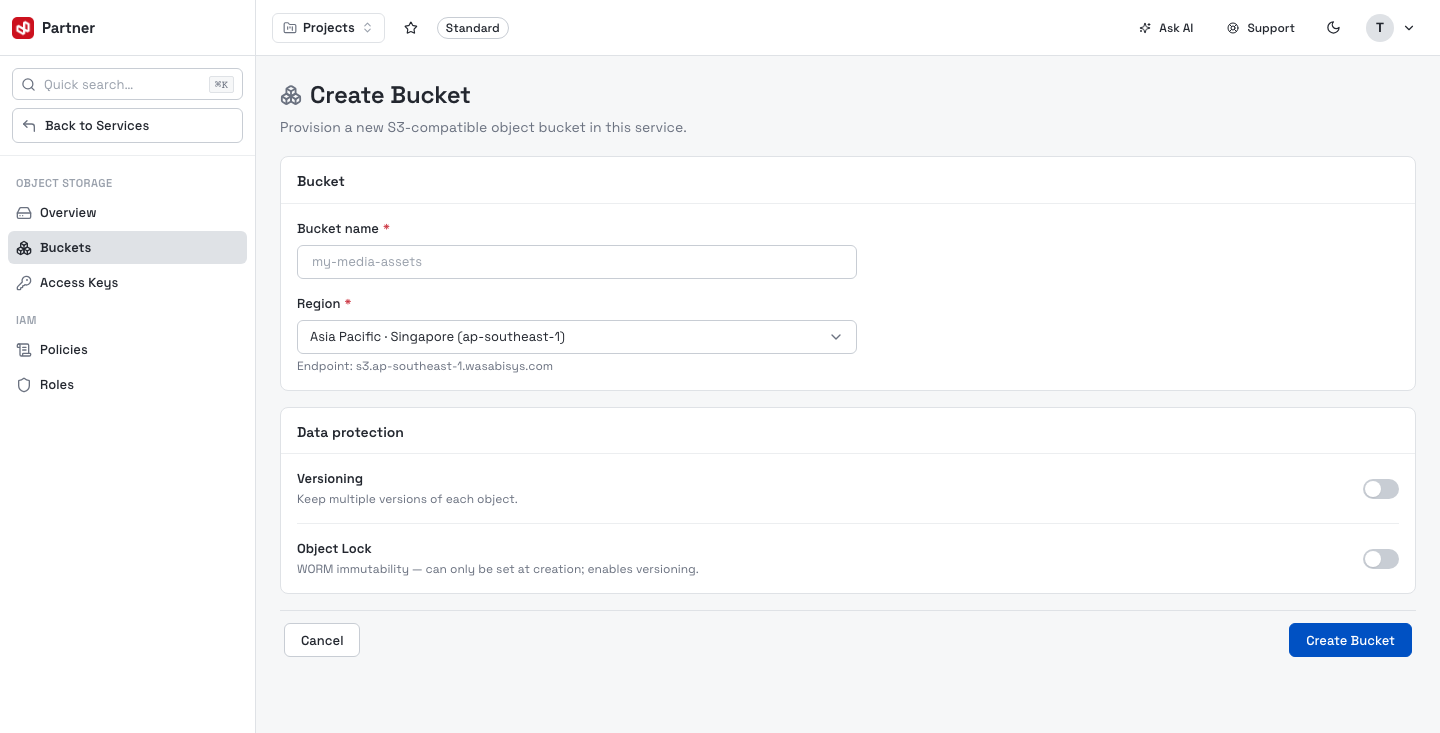Viewport: 1440px width, 733px height.
Task: Focus the Bucket name input field
Action: 577,262
